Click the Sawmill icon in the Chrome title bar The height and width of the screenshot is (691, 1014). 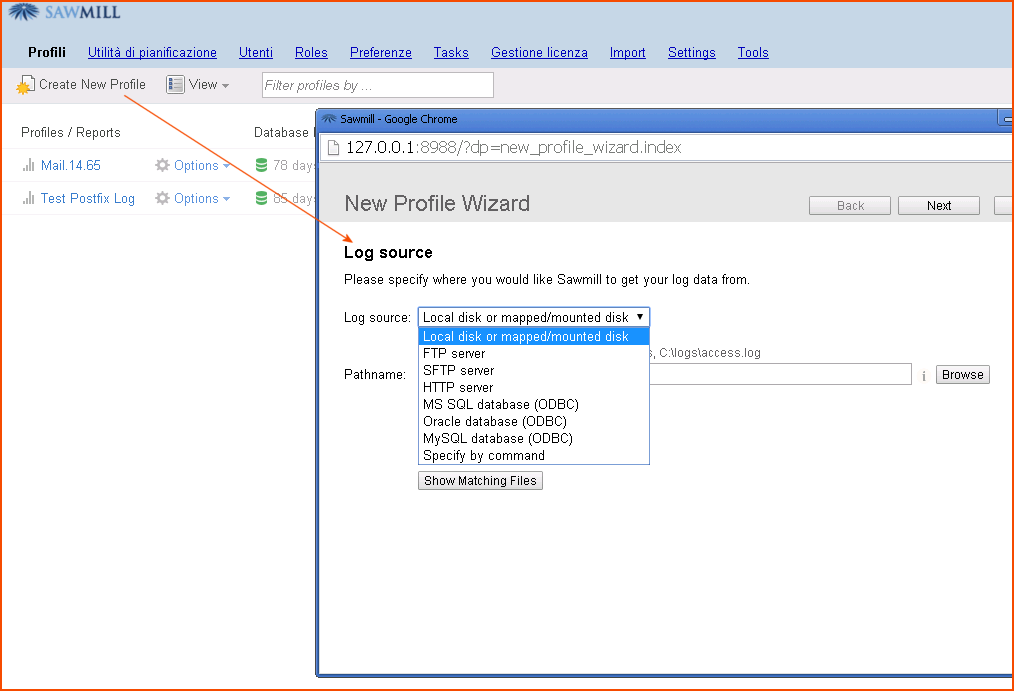tap(329, 119)
